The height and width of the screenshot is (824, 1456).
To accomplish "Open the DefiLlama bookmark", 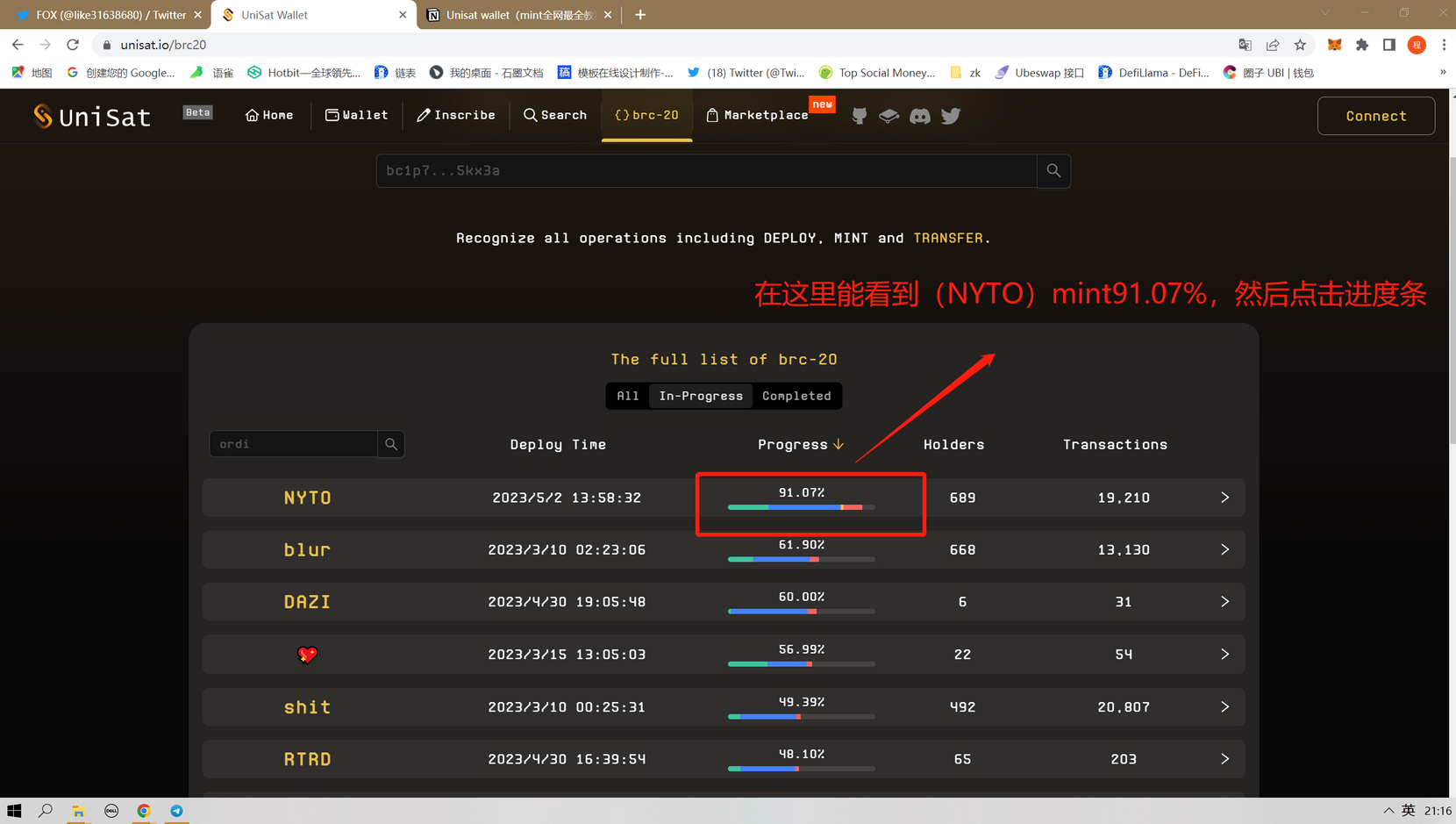I will (1153, 73).
